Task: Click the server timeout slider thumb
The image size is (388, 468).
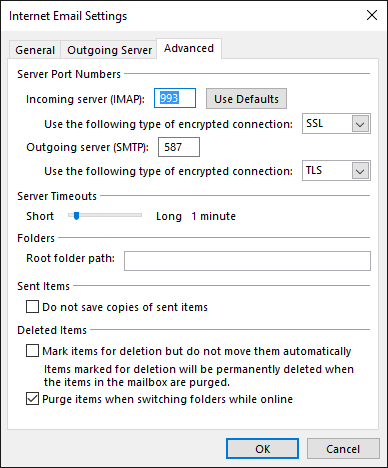Action: pos(76,216)
